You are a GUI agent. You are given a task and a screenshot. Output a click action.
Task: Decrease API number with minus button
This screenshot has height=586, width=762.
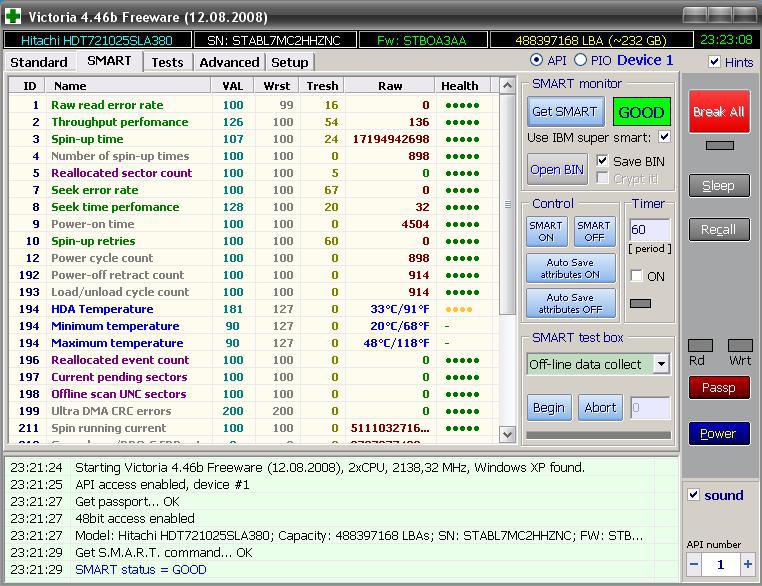click(x=695, y=564)
